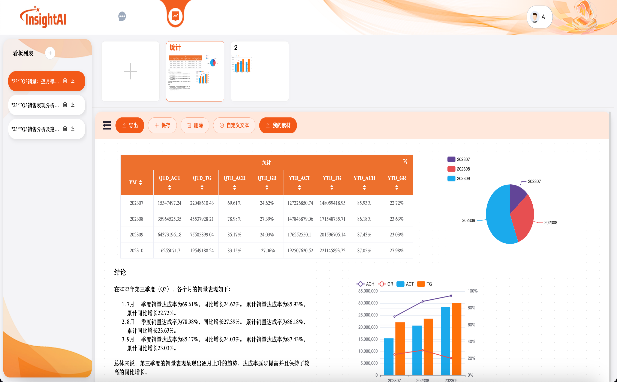The image size is (617, 382).
Task: Delete the highlighted orange sidebar report
Action: pos(65,81)
